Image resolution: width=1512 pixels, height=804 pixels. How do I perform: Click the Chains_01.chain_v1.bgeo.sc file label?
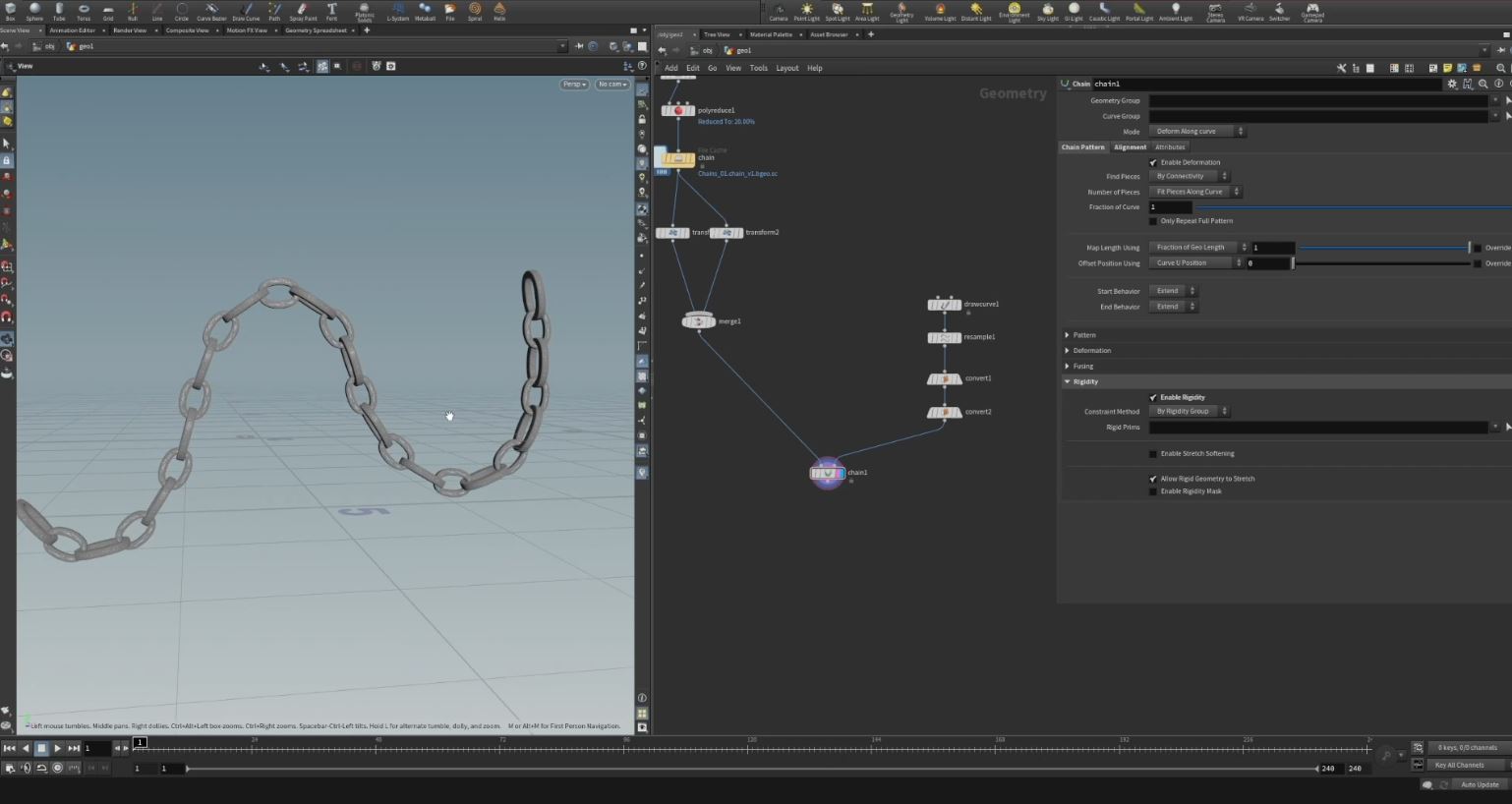pyautogui.click(x=736, y=173)
